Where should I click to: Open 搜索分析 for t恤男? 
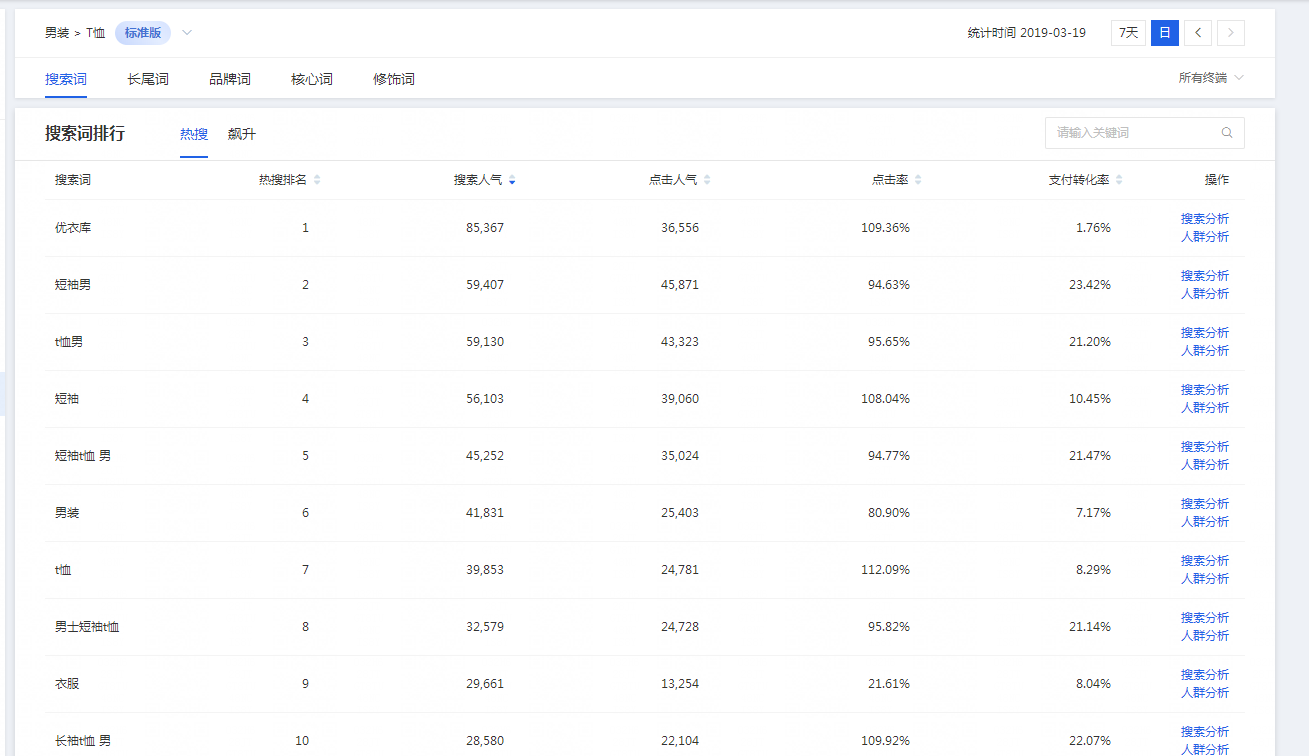pos(1205,333)
